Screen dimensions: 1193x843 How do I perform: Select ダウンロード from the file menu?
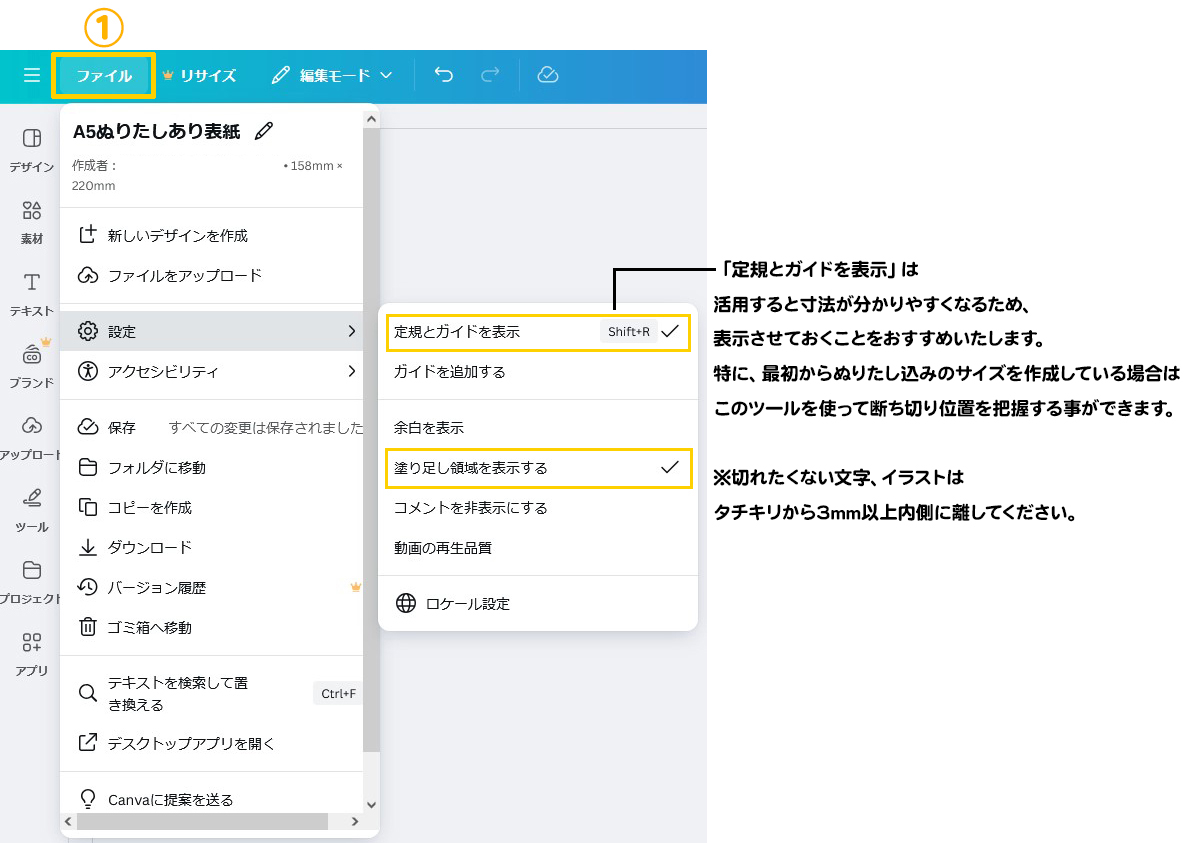(150, 547)
